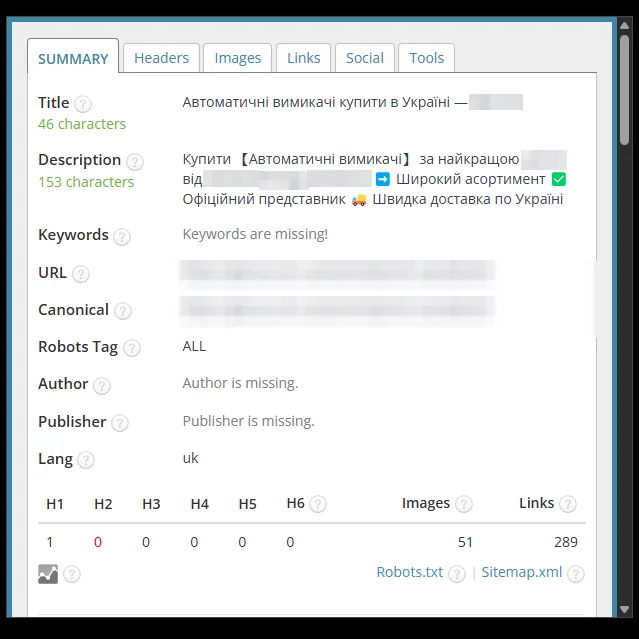Select the SUMMARY tab
639x639 pixels.
tap(73, 57)
